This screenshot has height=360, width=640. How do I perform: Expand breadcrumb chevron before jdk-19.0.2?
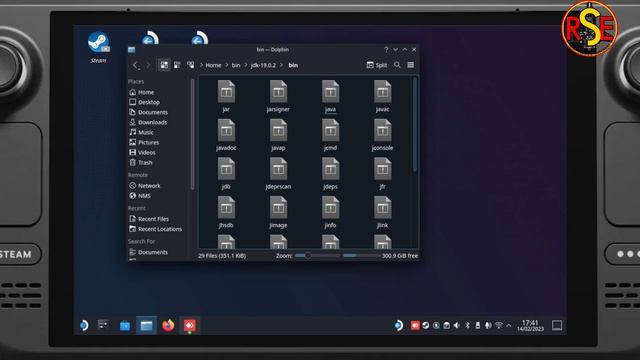pyautogui.click(x=246, y=65)
